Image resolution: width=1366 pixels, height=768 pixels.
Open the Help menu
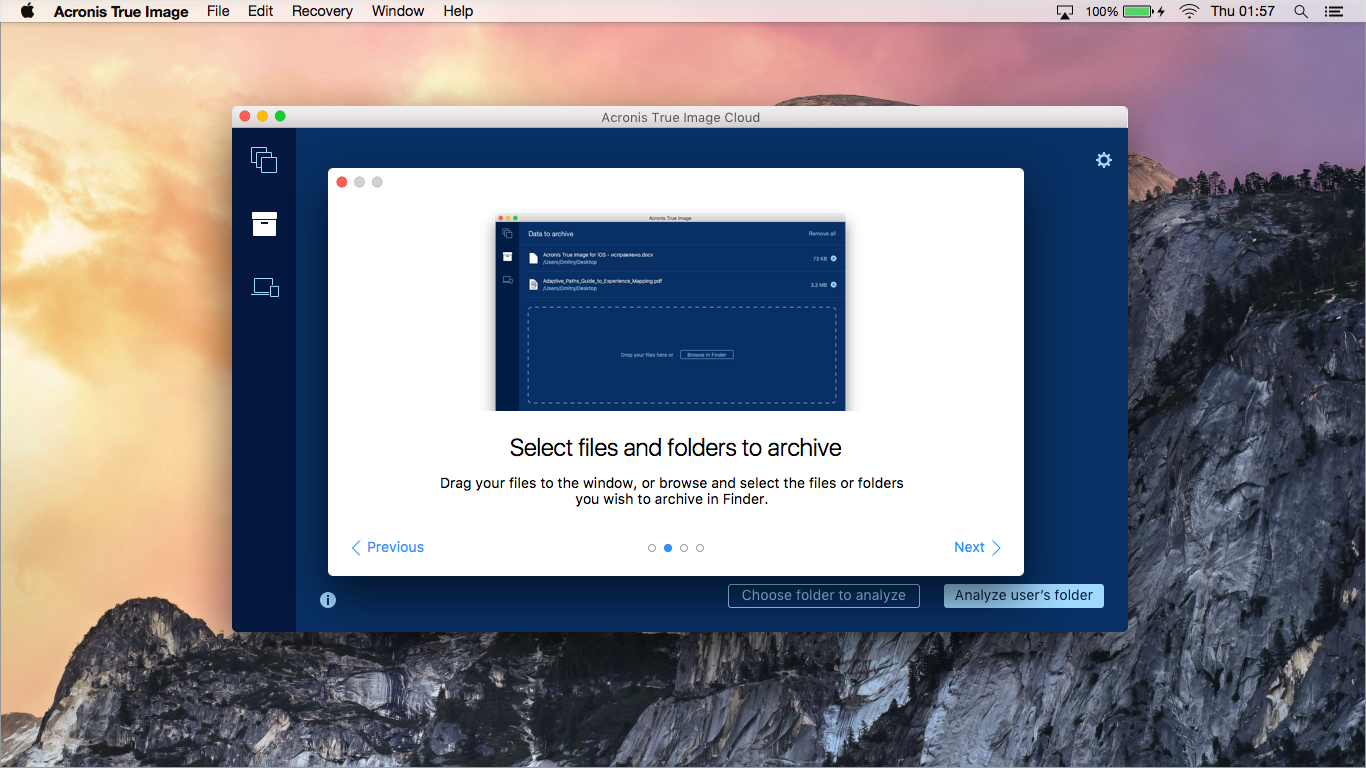[x=458, y=11]
